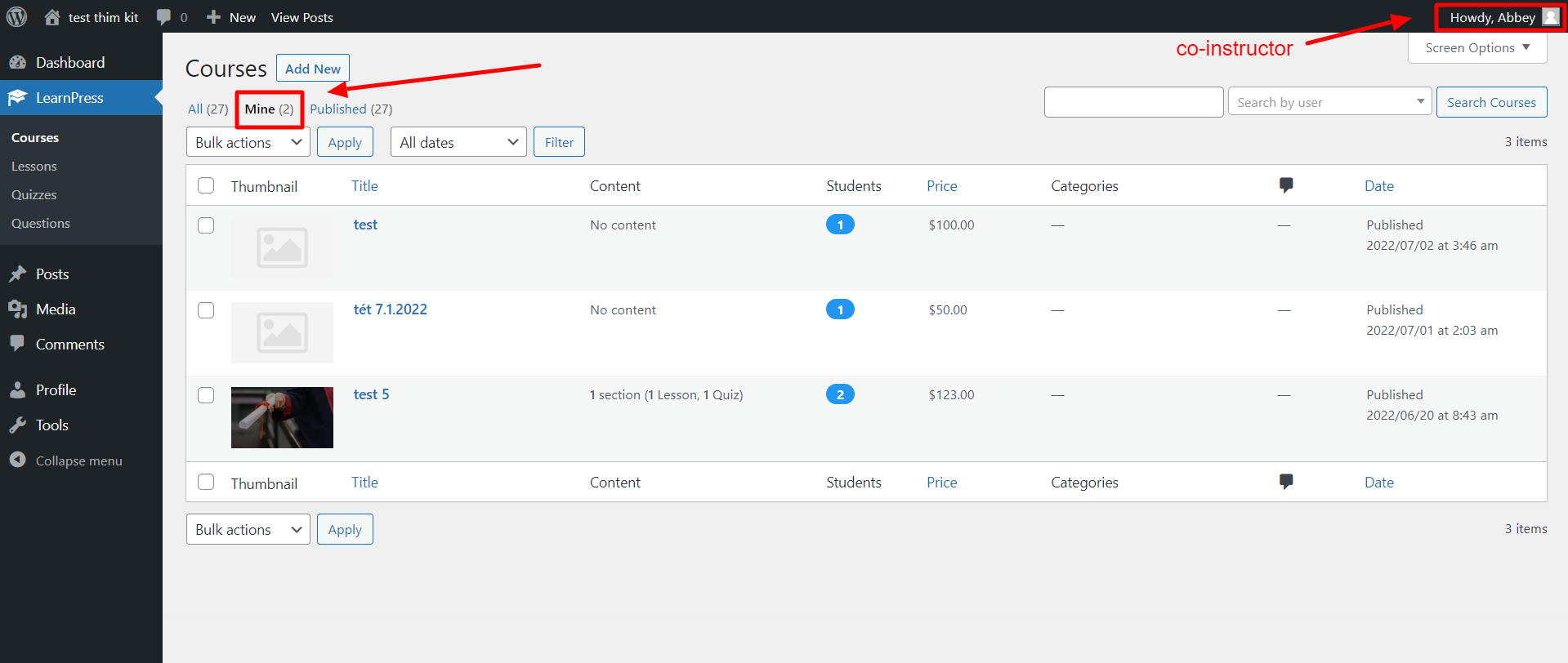This screenshot has width=1568, height=663.
Task: Click thumbnail image of test 5 course
Action: (x=282, y=417)
